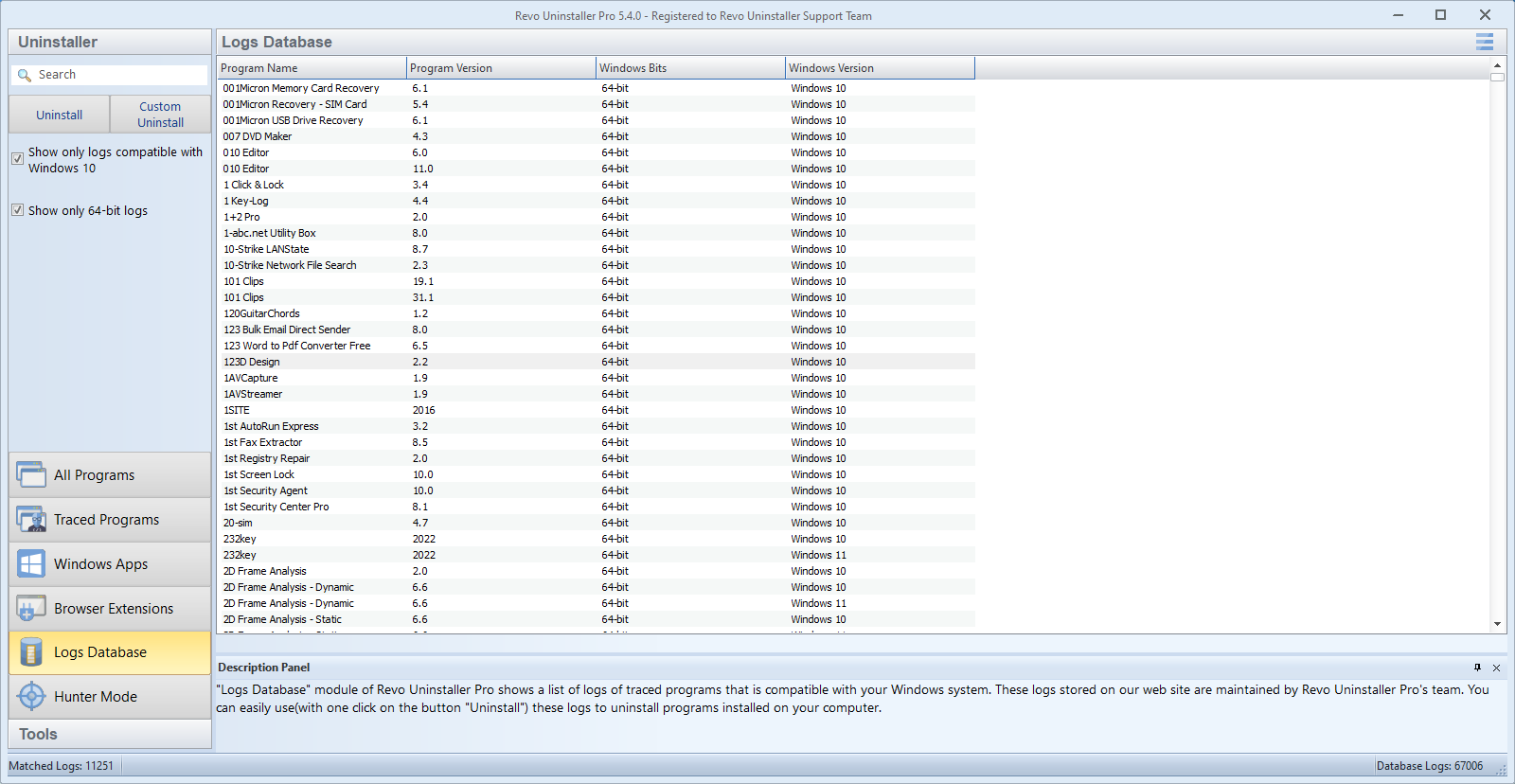Open Traced Programs via its icon
This screenshot has height=784, width=1515.
[x=31, y=519]
